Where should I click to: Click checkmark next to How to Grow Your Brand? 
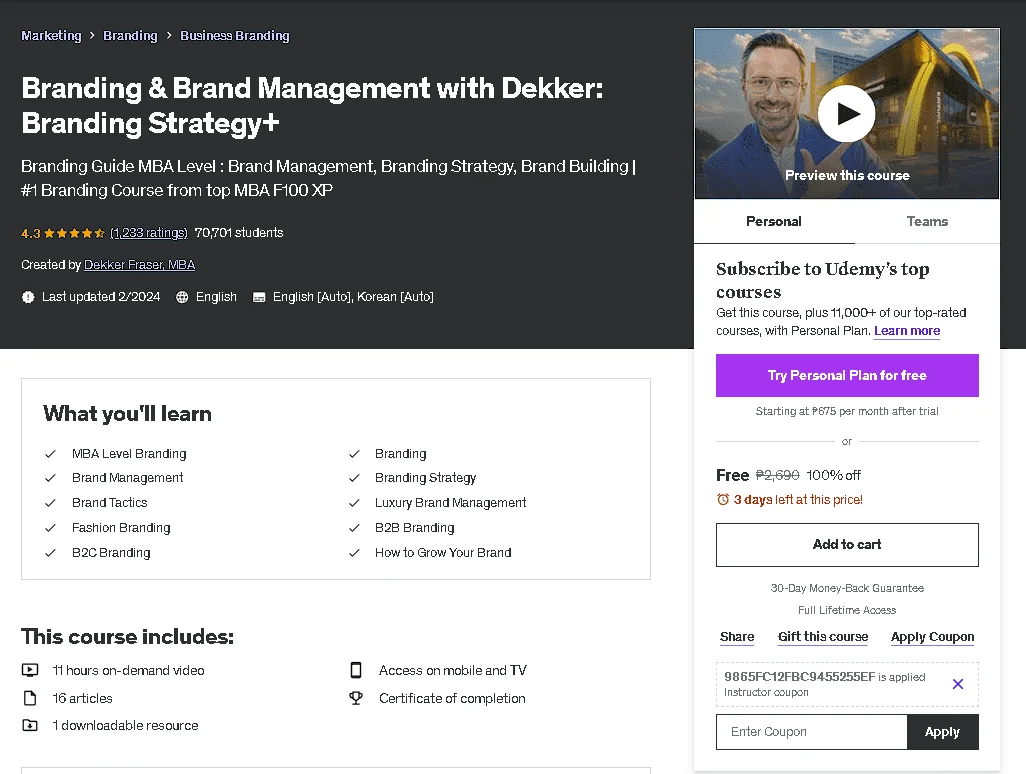point(354,552)
